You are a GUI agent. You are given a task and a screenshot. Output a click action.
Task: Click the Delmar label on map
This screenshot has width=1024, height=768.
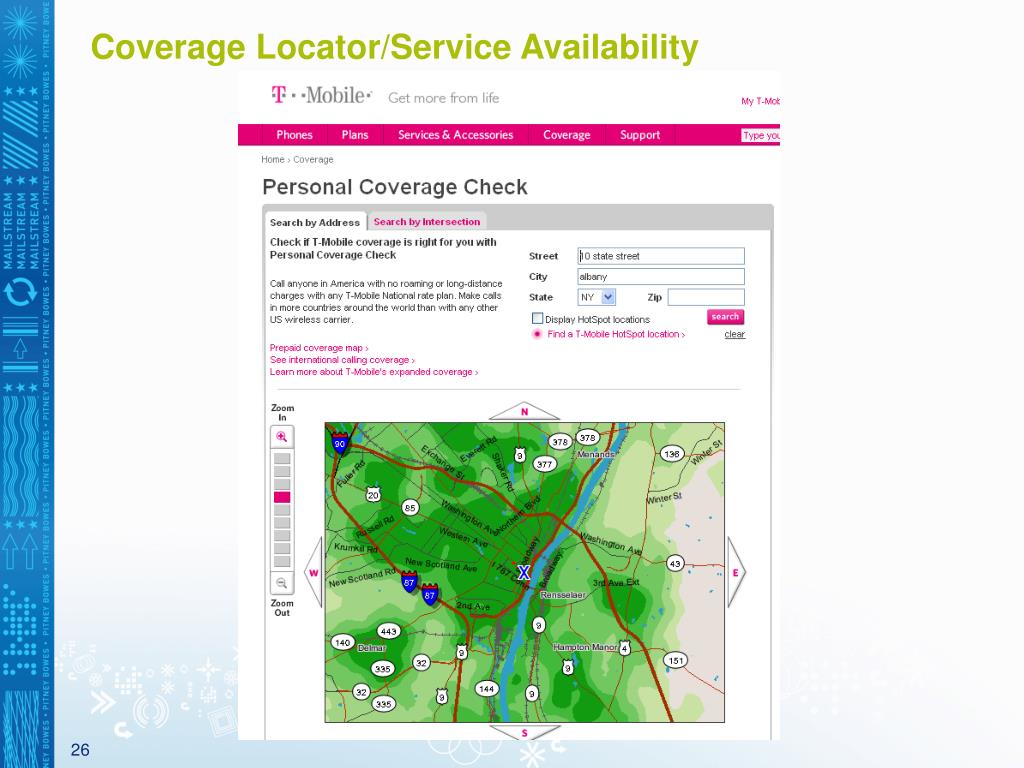372,648
